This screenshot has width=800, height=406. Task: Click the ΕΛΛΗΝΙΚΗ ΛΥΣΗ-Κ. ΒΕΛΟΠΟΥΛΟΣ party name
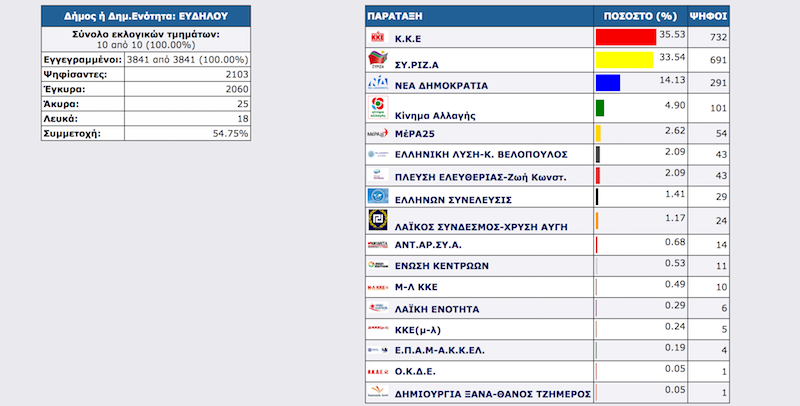tap(482, 154)
